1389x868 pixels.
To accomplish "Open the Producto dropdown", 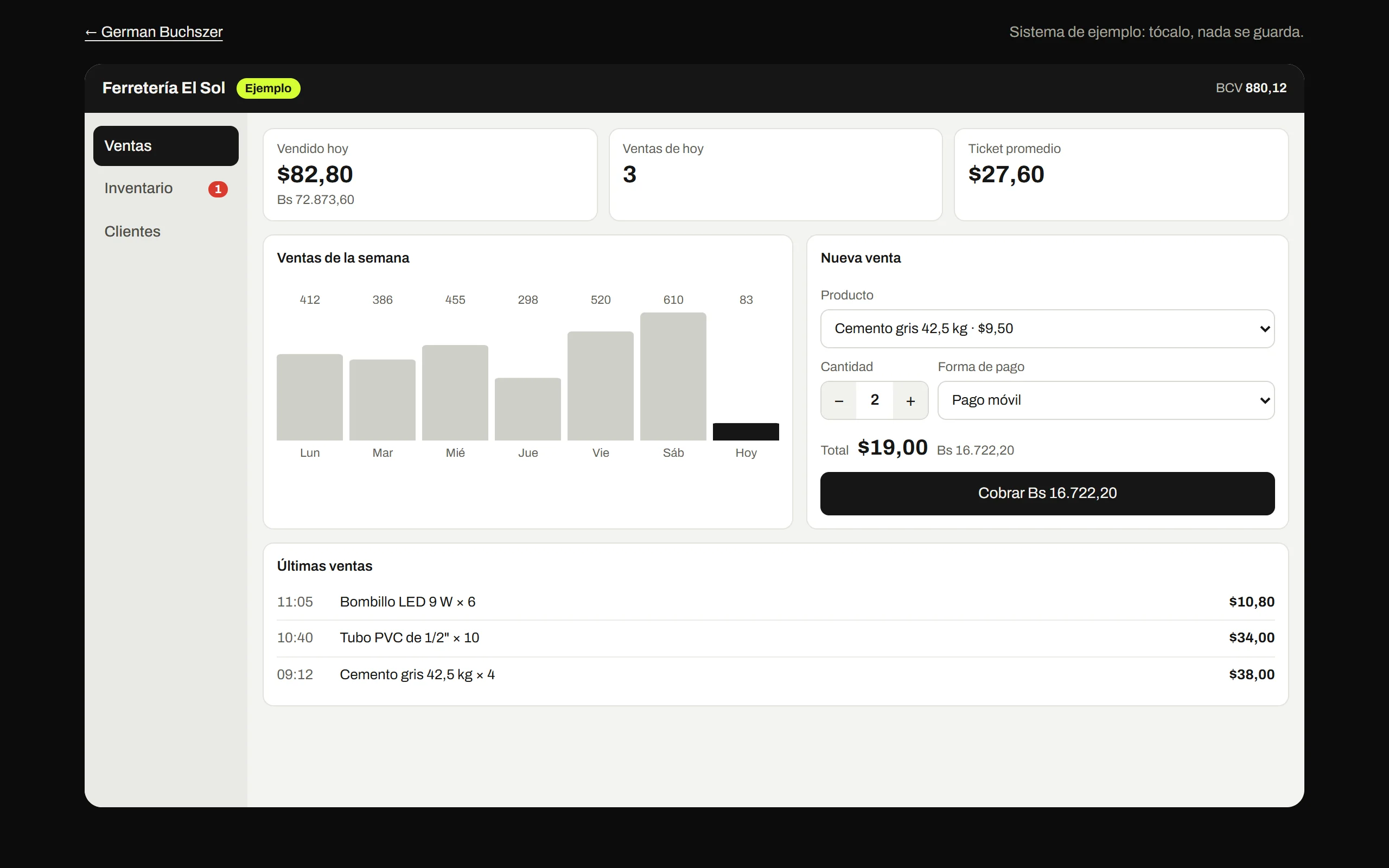I will [1047, 328].
